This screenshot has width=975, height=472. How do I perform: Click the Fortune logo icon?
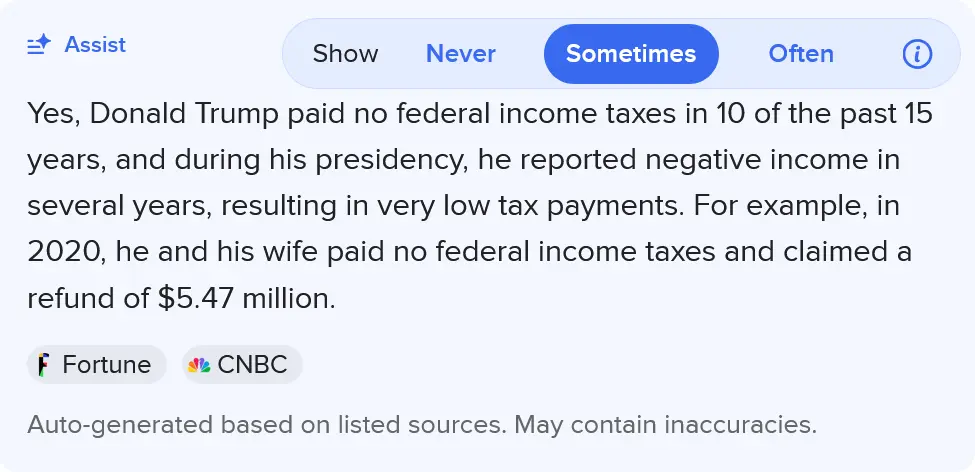point(44,365)
